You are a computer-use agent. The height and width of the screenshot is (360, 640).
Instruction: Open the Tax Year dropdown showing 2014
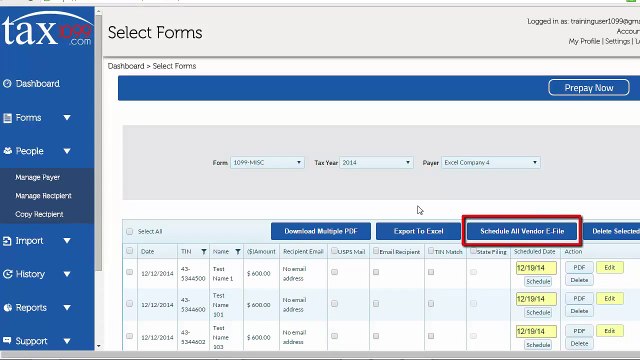point(376,162)
